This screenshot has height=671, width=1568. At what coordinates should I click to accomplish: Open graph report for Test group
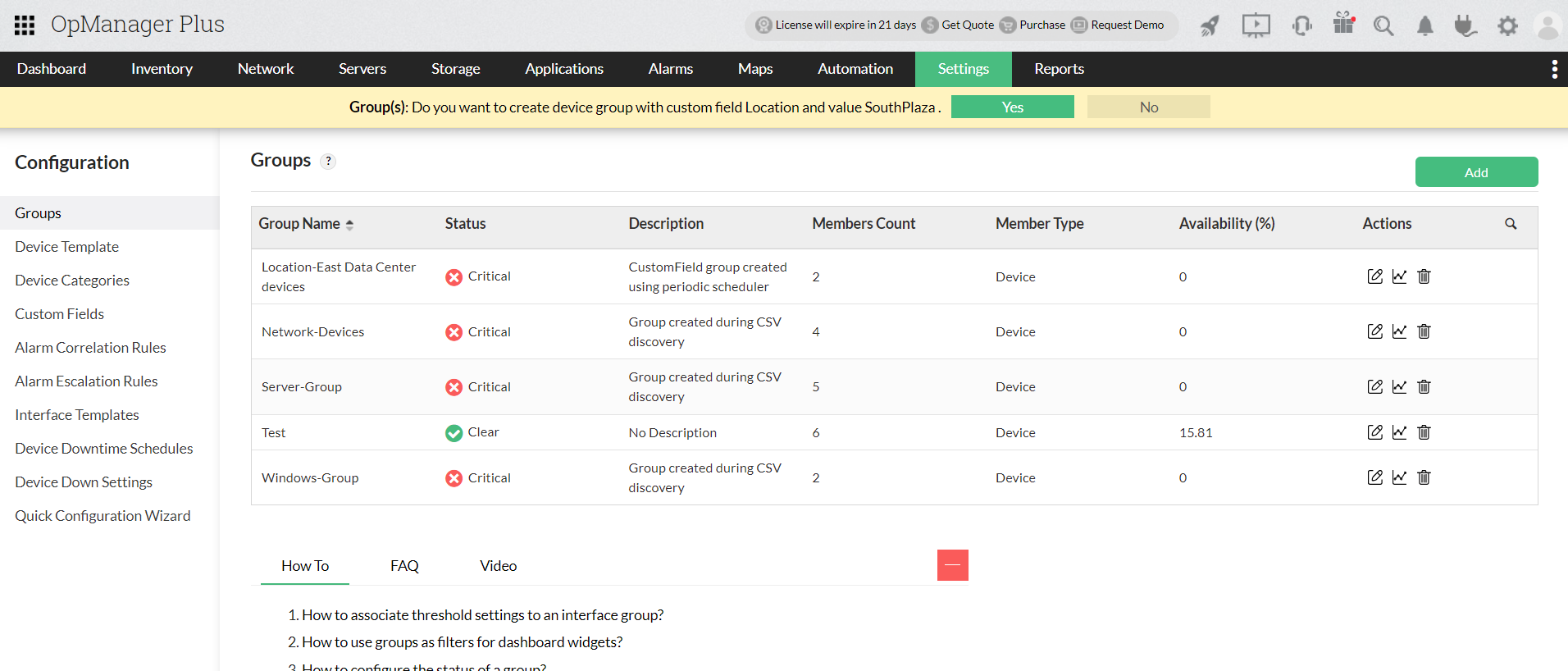1399,432
